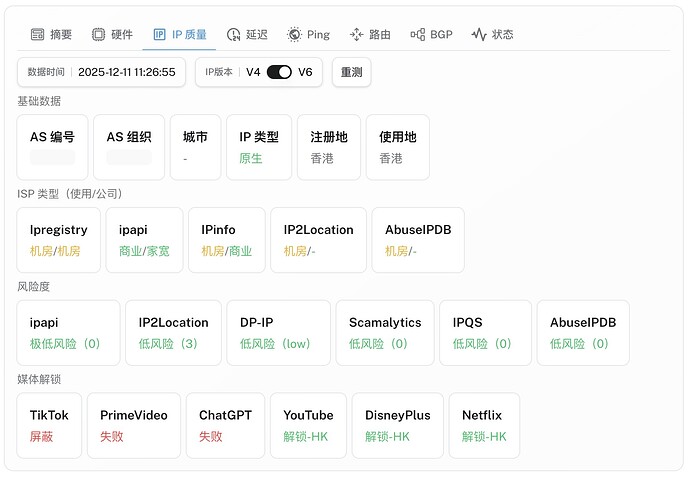This screenshot has width=690, height=478.
Task: Click DP-IP risk 低风险 (low)
Action: coord(275,344)
